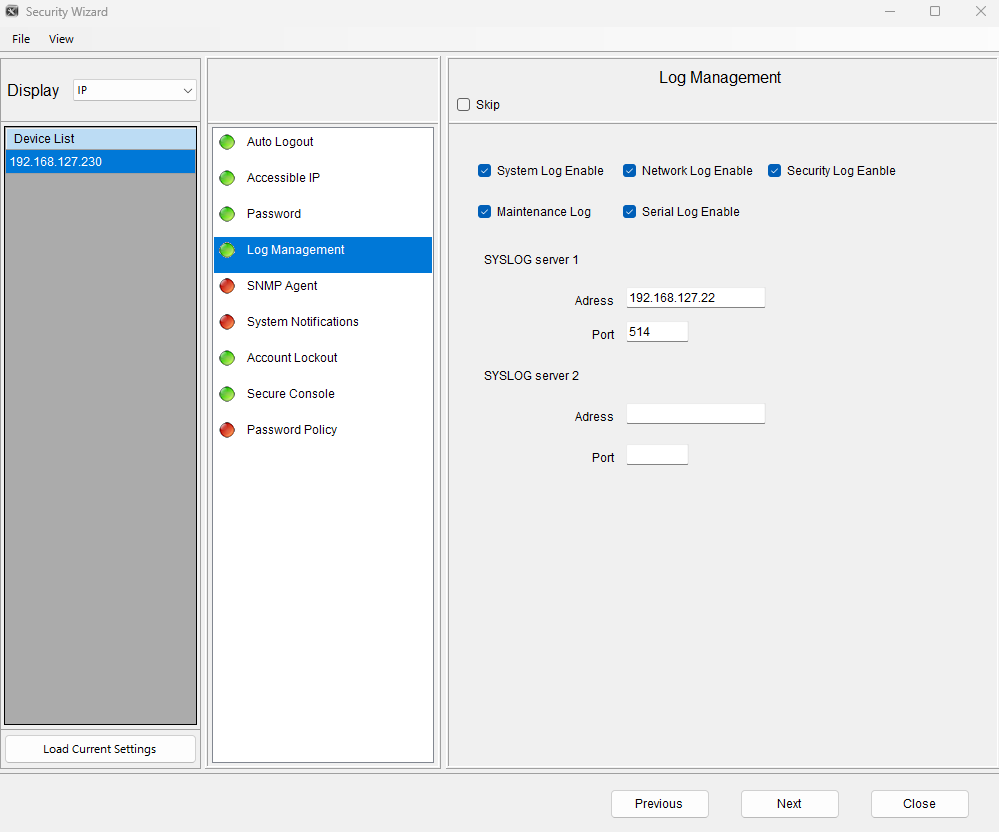The height and width of the screenshot is (832, 999).
Task: Click the SYSLOG server 2 Adress field
Action: (695, 414)
